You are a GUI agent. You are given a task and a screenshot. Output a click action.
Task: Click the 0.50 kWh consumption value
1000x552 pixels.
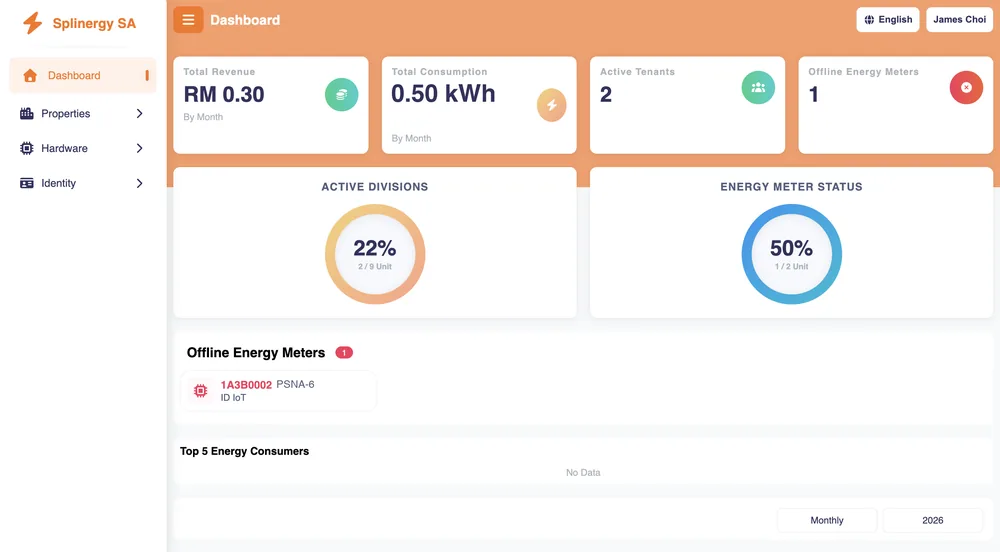tap(443, 94)
